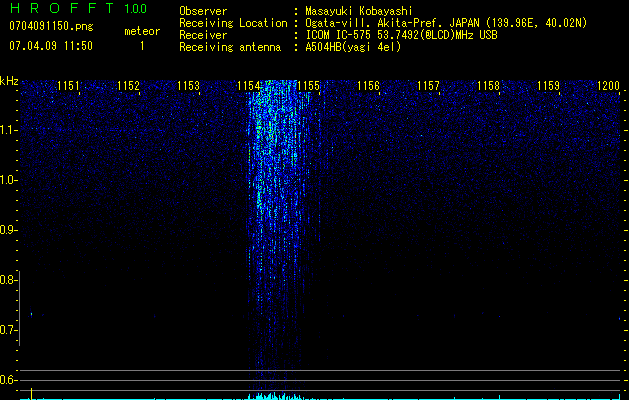Click the 1156 time axis marker
The width and height of the screenshot is (629, 400).
point(368,86)
